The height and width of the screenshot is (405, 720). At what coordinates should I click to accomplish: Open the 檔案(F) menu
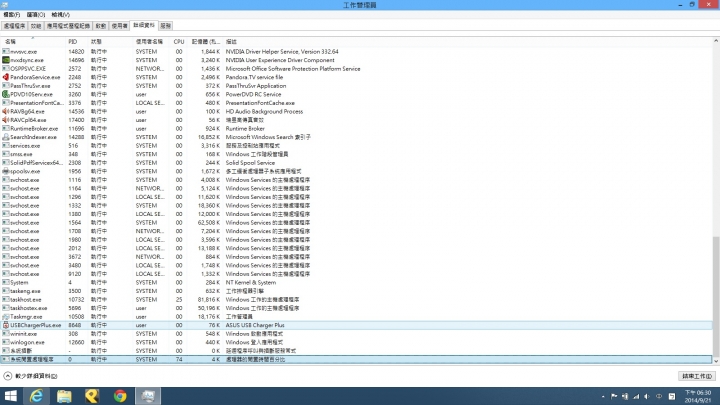click(11, 15)
